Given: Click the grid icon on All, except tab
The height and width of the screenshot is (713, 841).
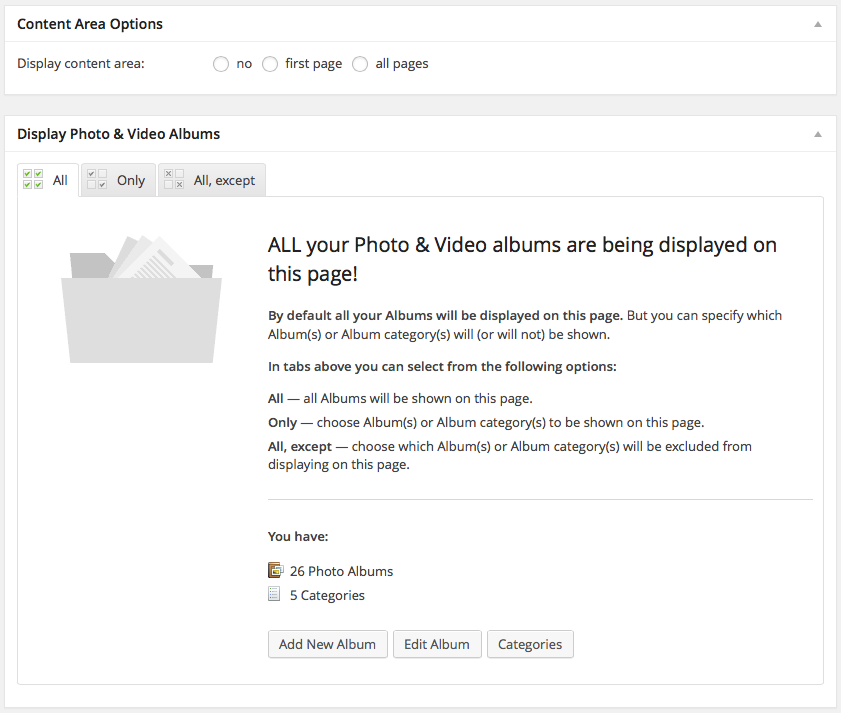Looking at the screenshot, I should (x=174, y=180).
